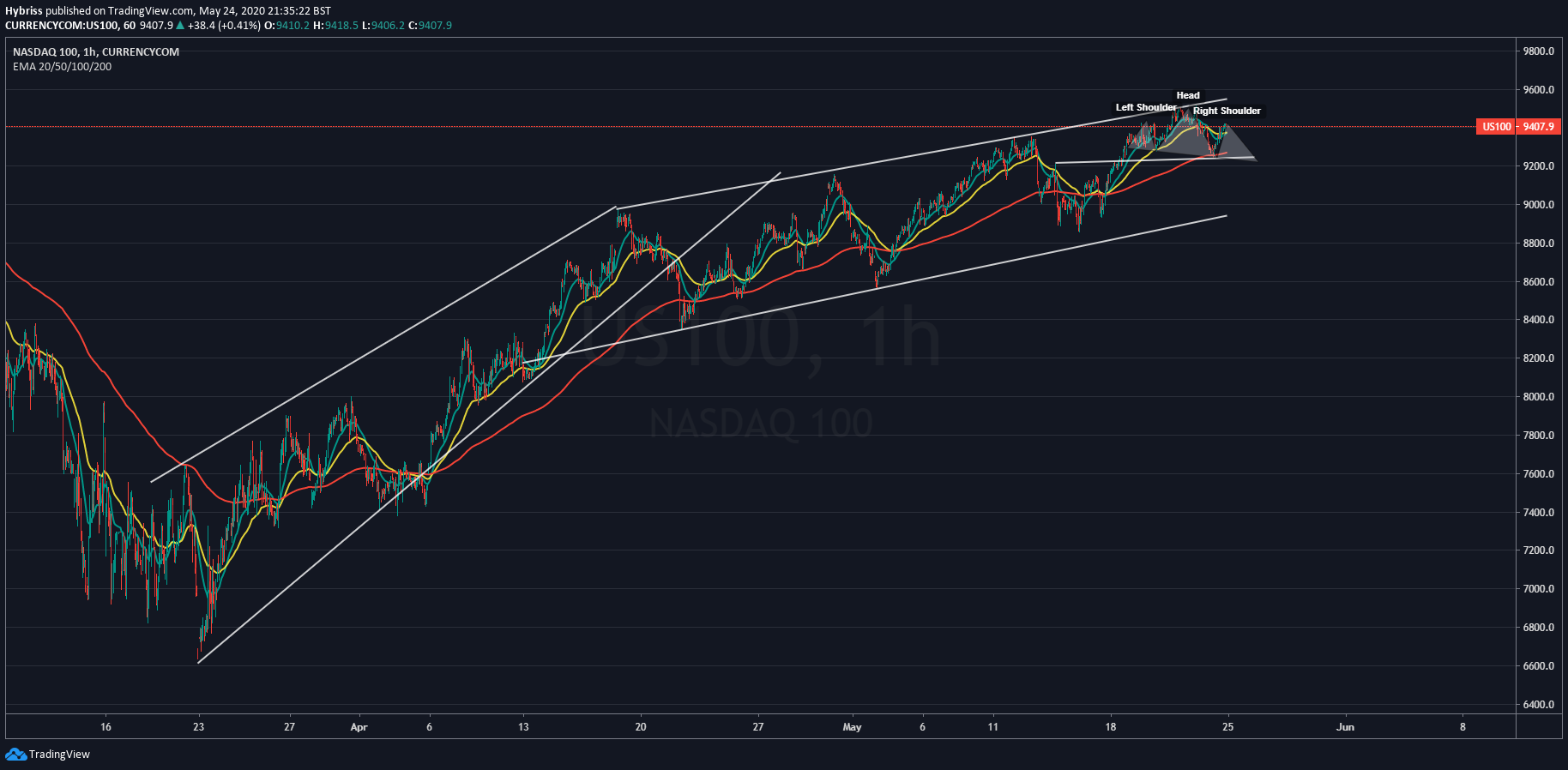Screen dimensions: 1568x770
Task: Click the 9000.0 price axis label
Action: 1539,205
